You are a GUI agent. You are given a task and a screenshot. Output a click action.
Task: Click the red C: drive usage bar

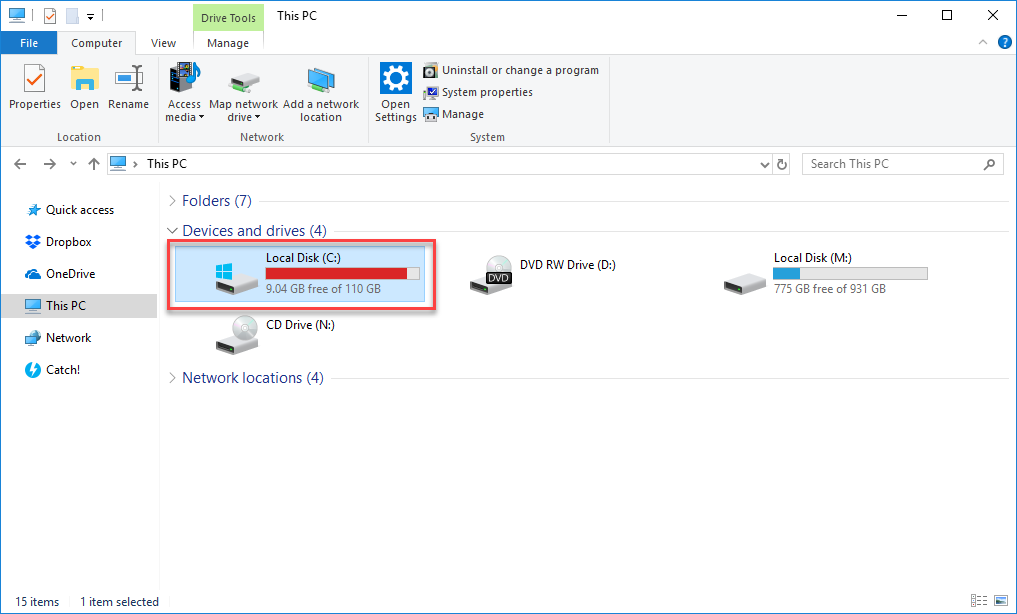point(342,274)
